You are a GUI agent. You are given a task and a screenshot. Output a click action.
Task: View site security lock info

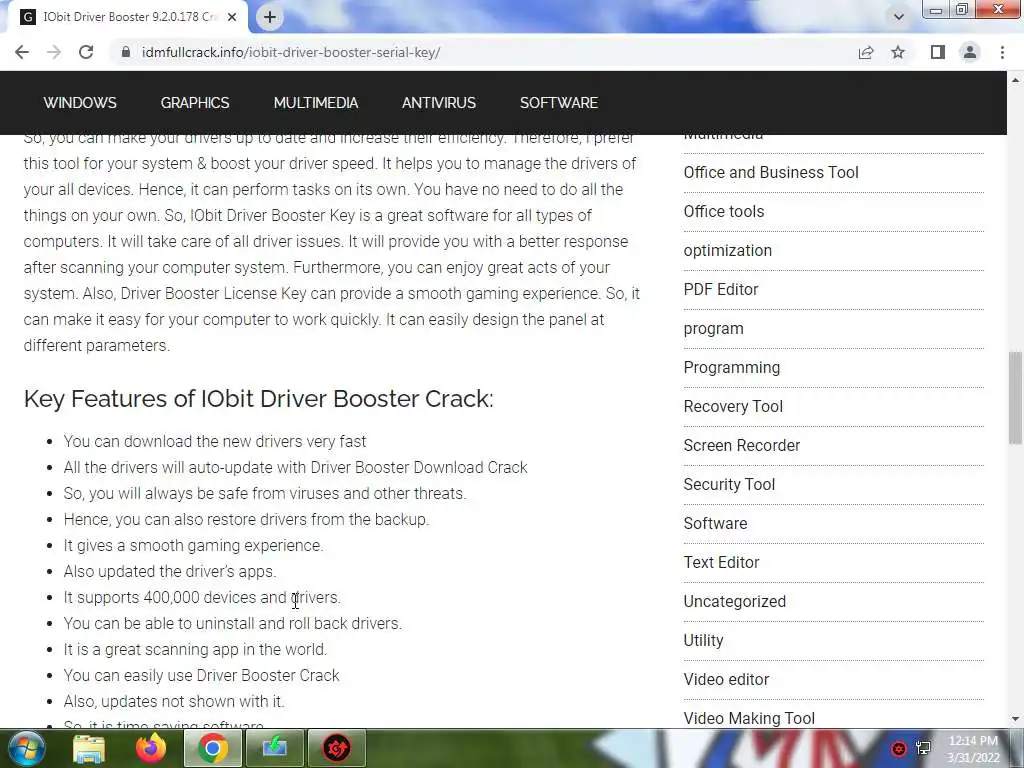pyautogui.click(x=126, y=52)
